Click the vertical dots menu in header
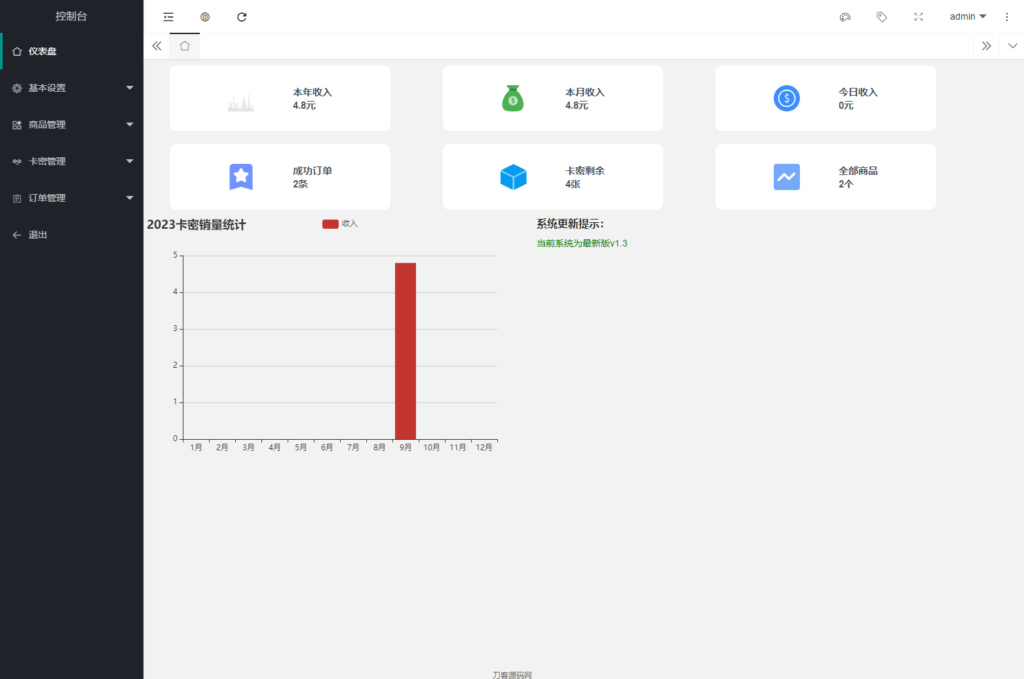The height and width of the screenshot is (679, 1024). (1007, 17)
